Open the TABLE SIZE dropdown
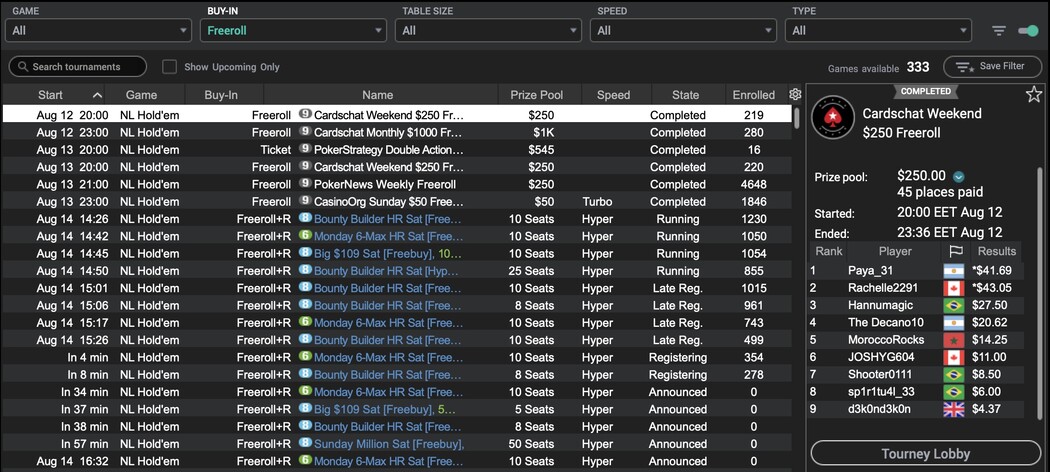The height and width of the screenshot is (472, 1050). coord(488,30)
